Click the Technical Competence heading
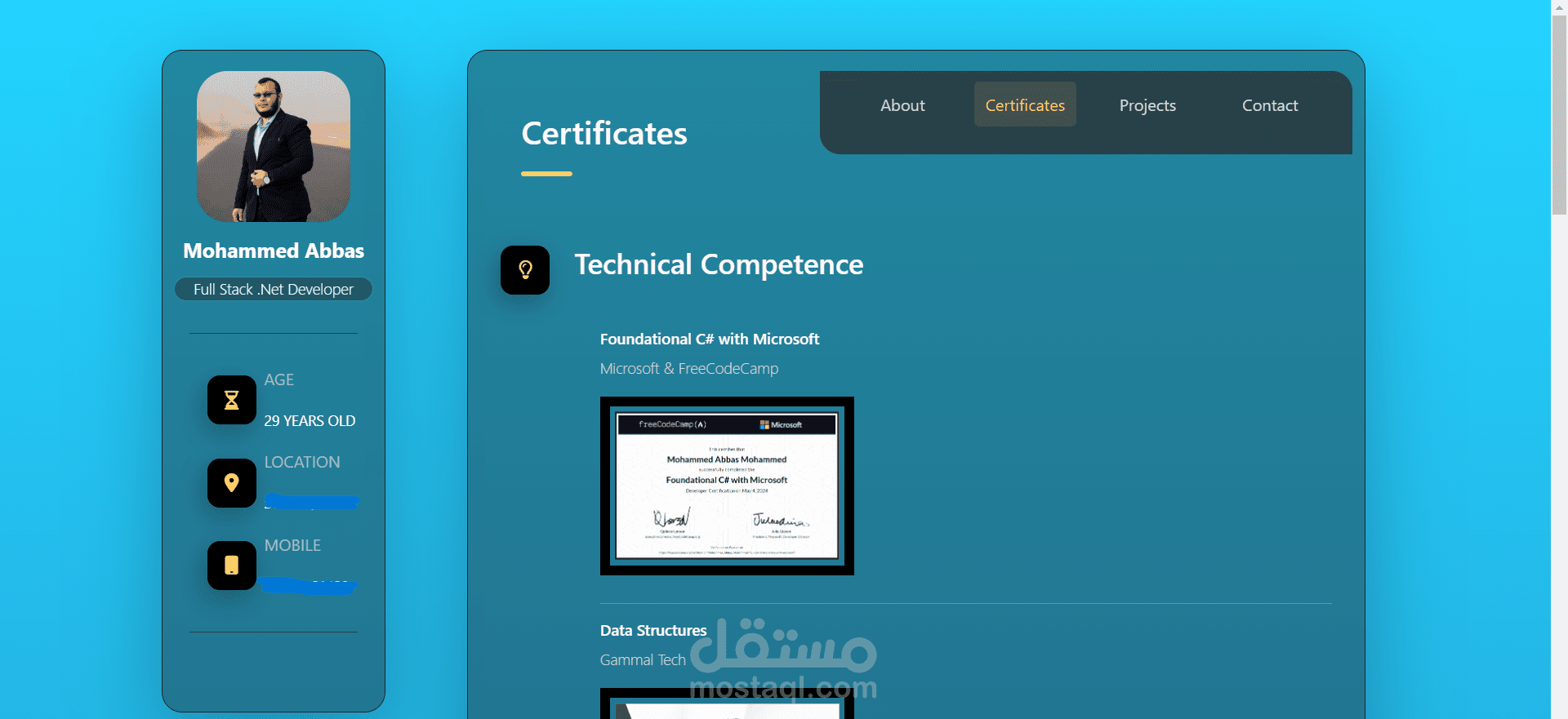 [x=719, y=264]
